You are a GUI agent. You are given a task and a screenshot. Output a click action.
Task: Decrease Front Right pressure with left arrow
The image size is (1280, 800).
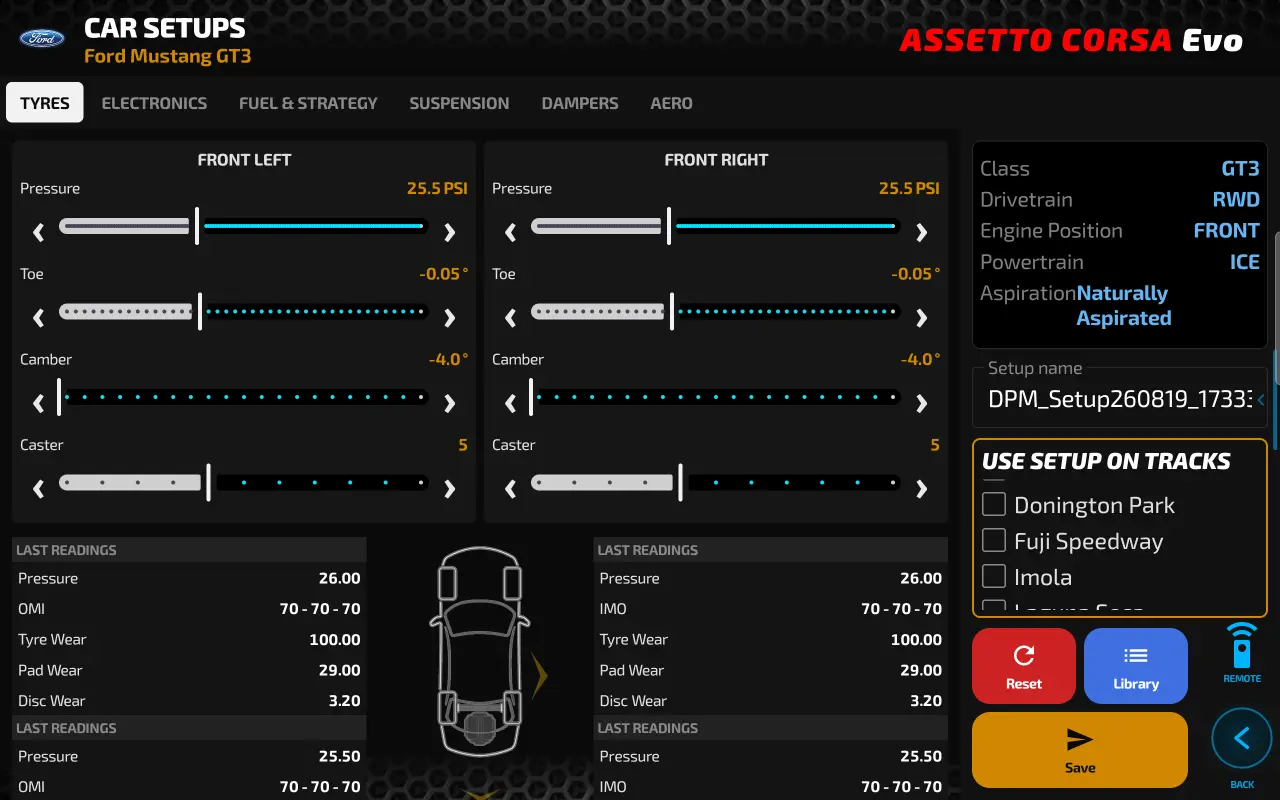[x=511, y=233]
